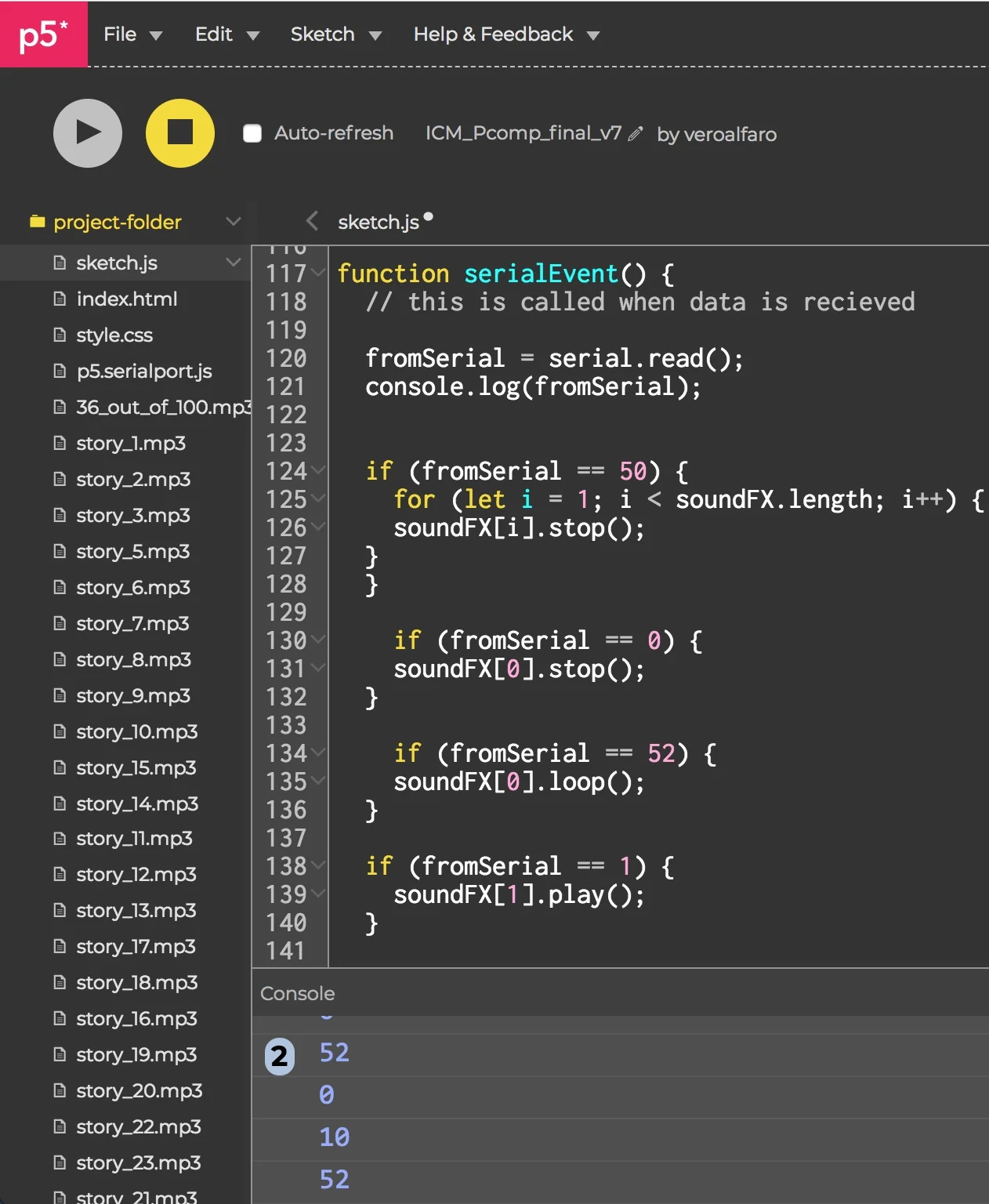Open the project-folder dropdown arrow
989x1204 pixels.
click(x=233, y=222)
